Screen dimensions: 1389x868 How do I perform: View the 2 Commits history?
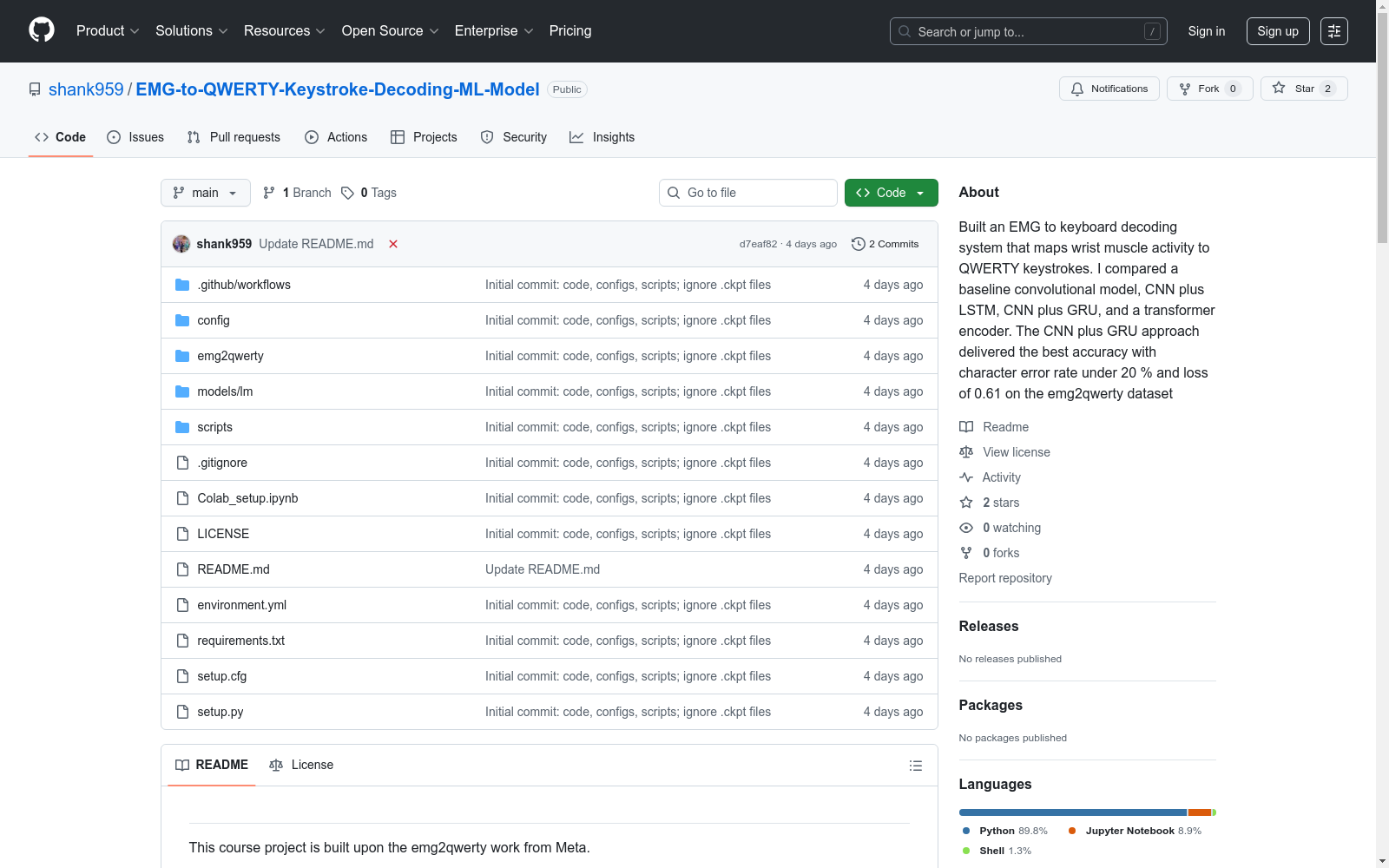pyautogui.click(x=885, y=244)
